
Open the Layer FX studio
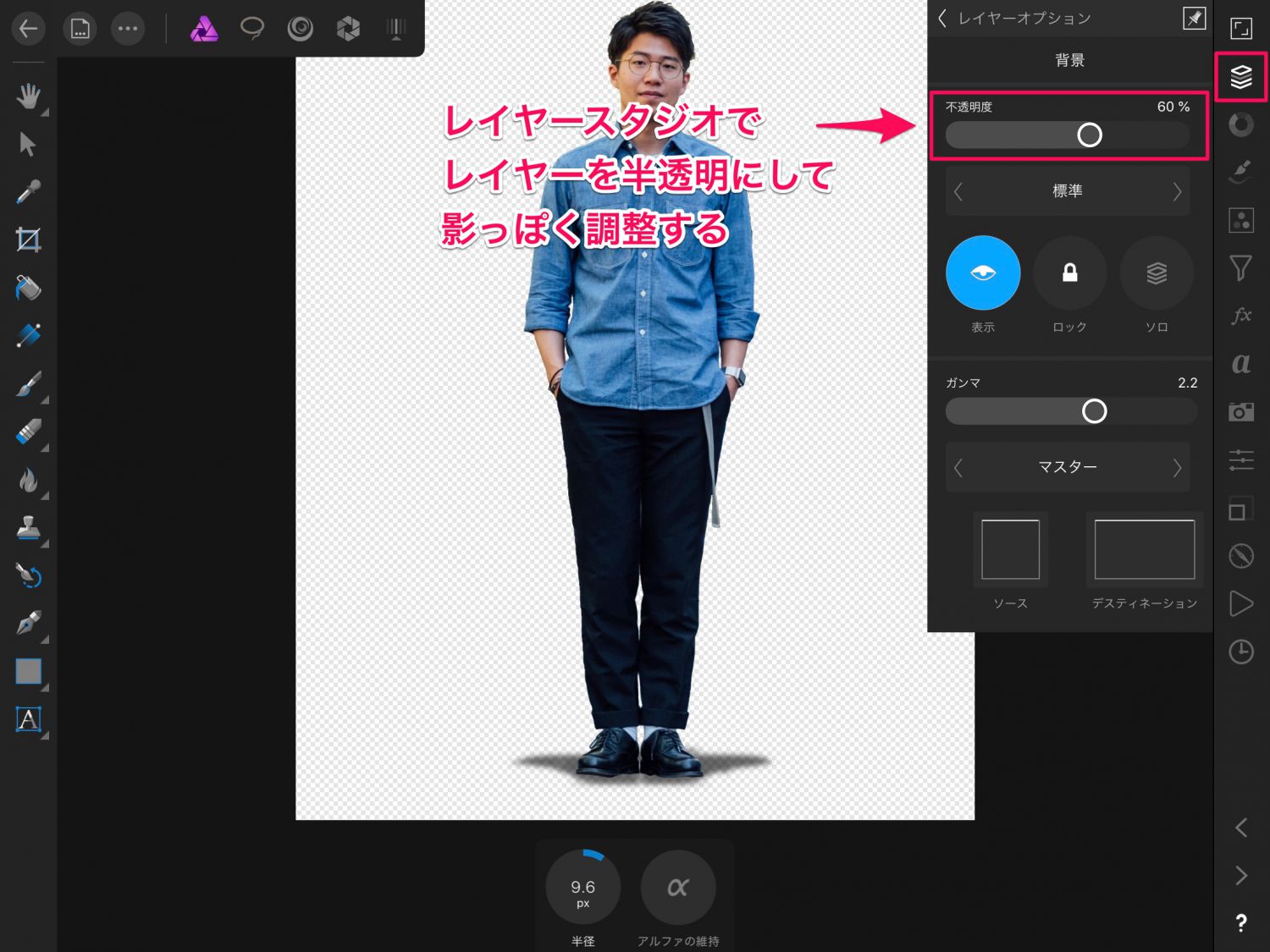pos(1240,316)
